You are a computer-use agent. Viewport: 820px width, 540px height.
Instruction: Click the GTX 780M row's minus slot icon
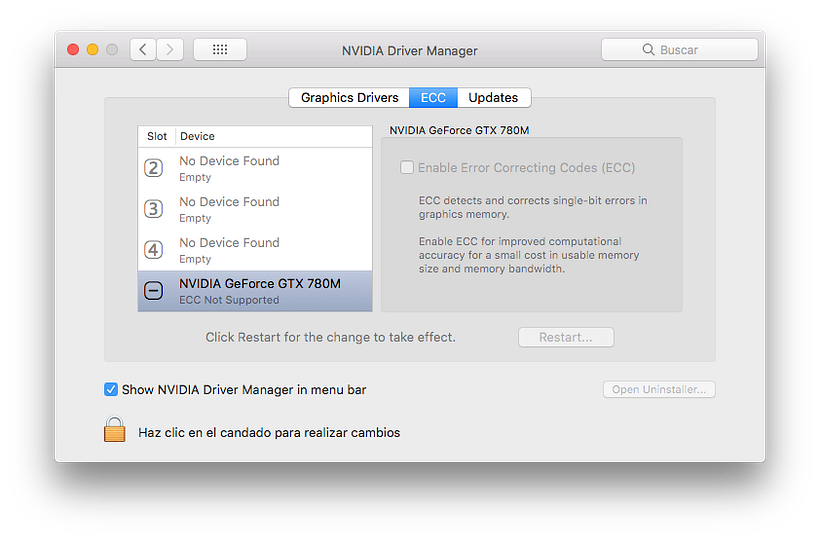[153, 290]
